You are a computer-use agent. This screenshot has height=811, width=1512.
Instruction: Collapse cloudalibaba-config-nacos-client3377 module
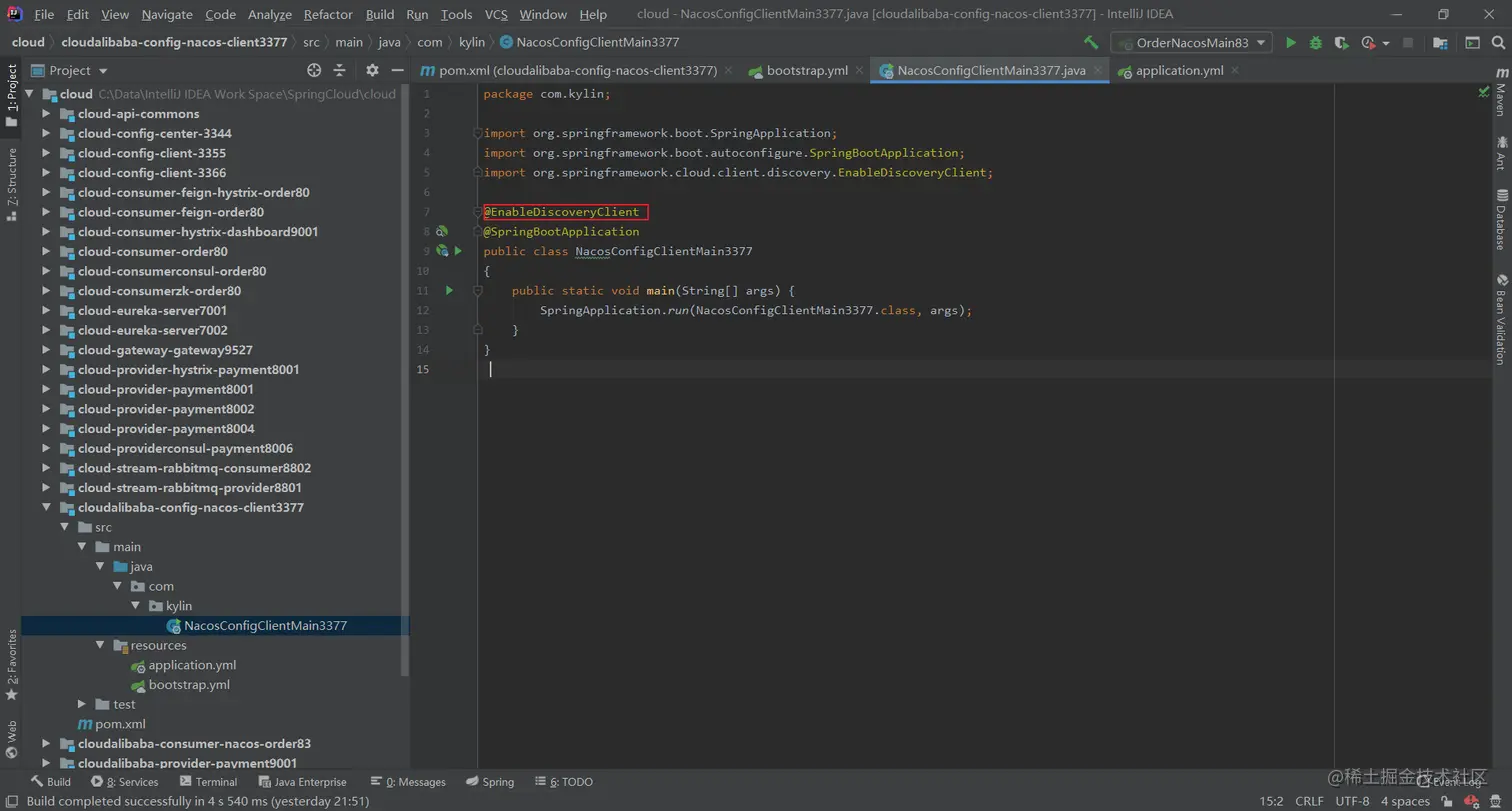tap(46, 508)
